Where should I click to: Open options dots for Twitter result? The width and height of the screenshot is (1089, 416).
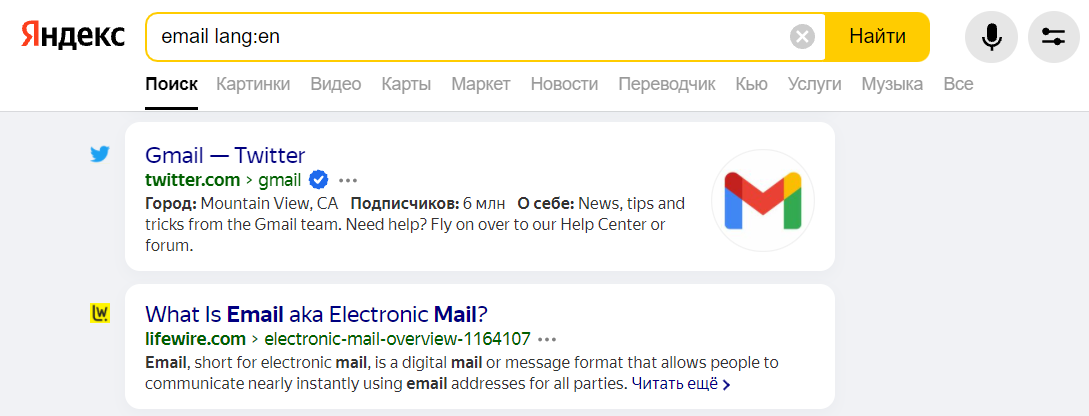pos(348,181)
